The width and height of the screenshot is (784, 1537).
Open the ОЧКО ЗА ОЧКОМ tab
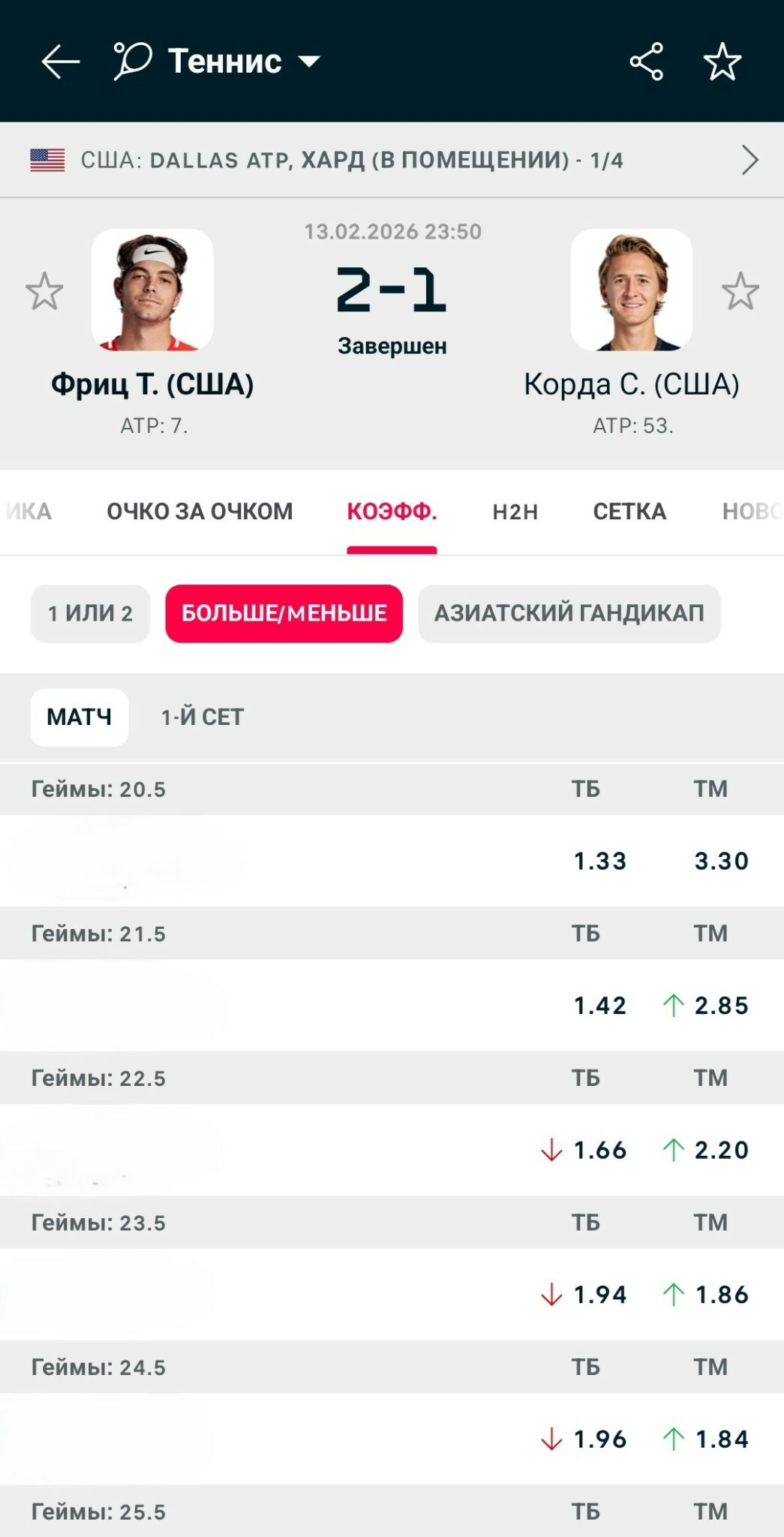pos(200,512)
